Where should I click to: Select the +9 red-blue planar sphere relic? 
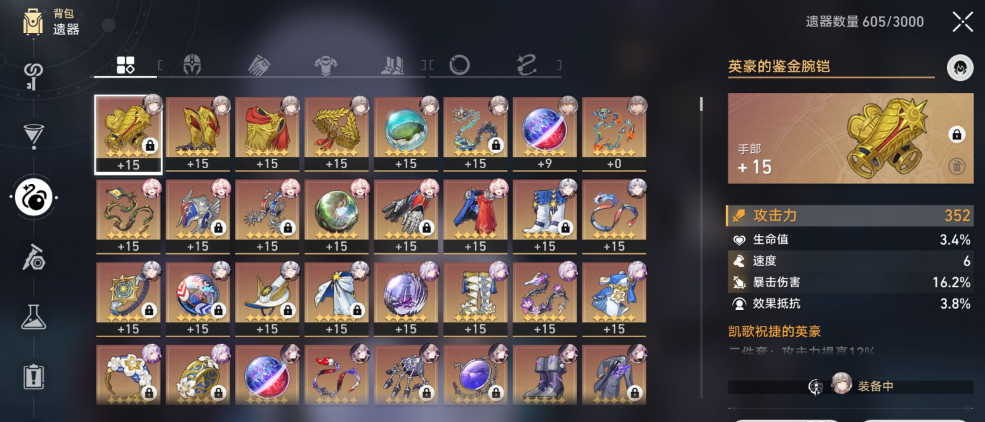(544, 134)
